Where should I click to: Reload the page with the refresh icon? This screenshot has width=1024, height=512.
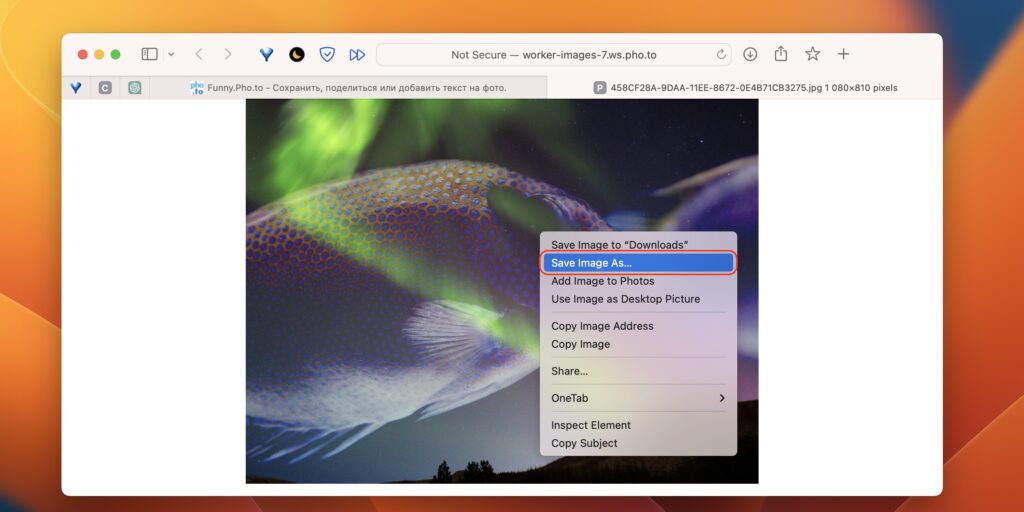click(x=721, y=55)
